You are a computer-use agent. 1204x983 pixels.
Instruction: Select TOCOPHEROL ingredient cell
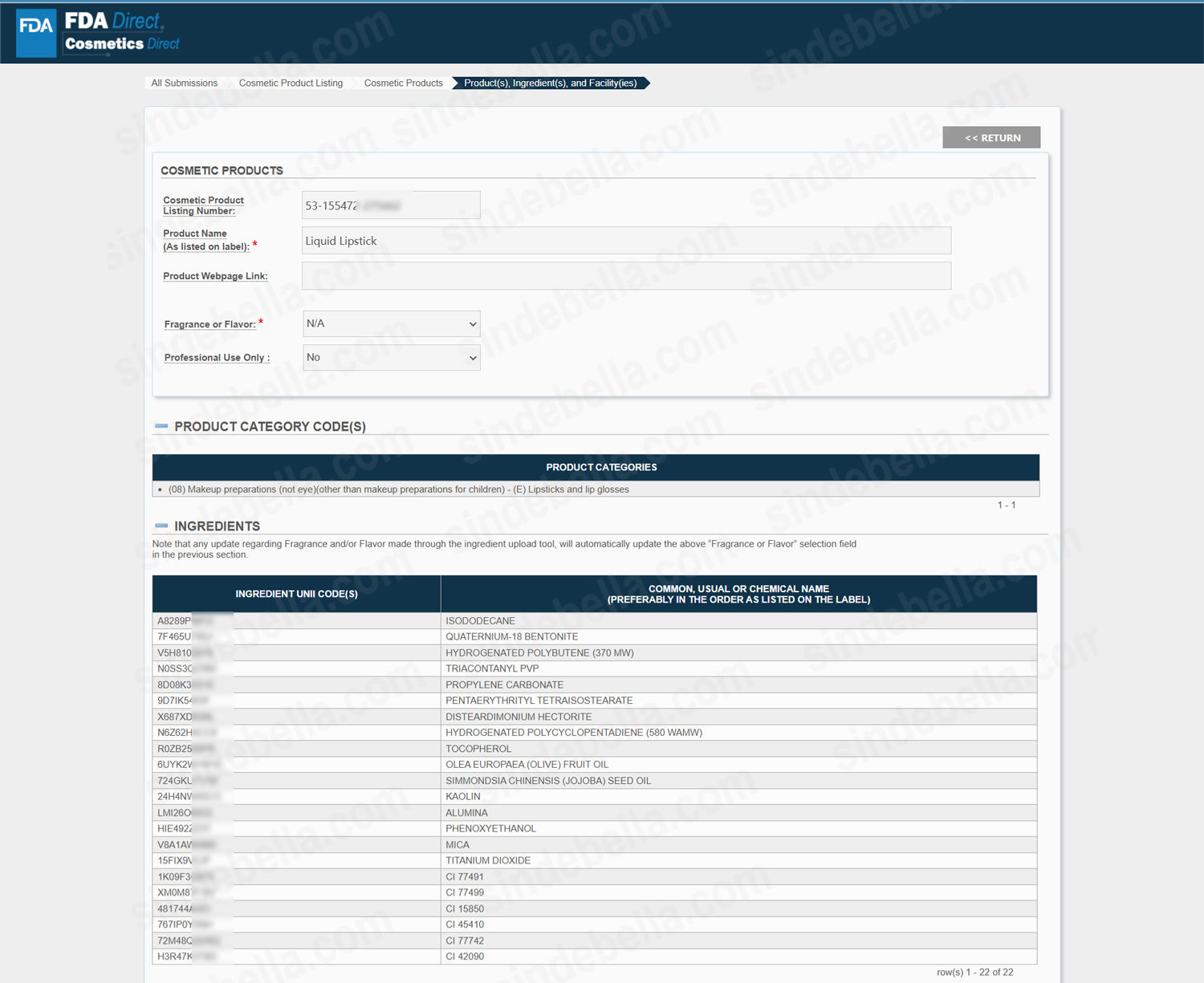coord(738,749)
